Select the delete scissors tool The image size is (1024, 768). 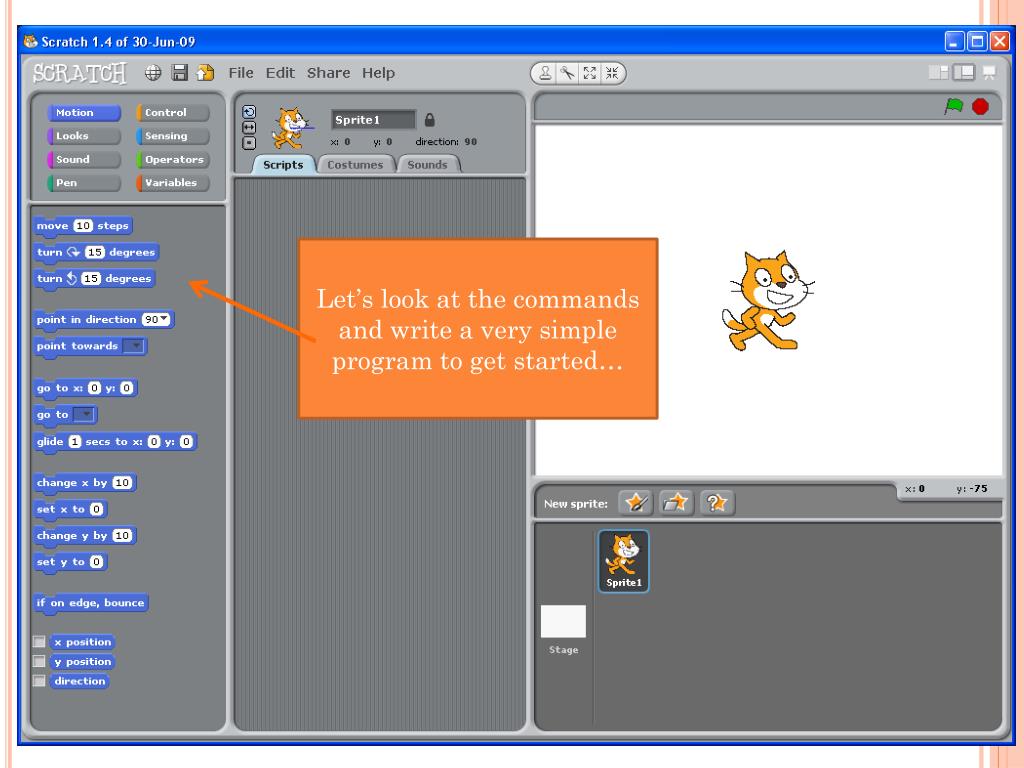568,73
